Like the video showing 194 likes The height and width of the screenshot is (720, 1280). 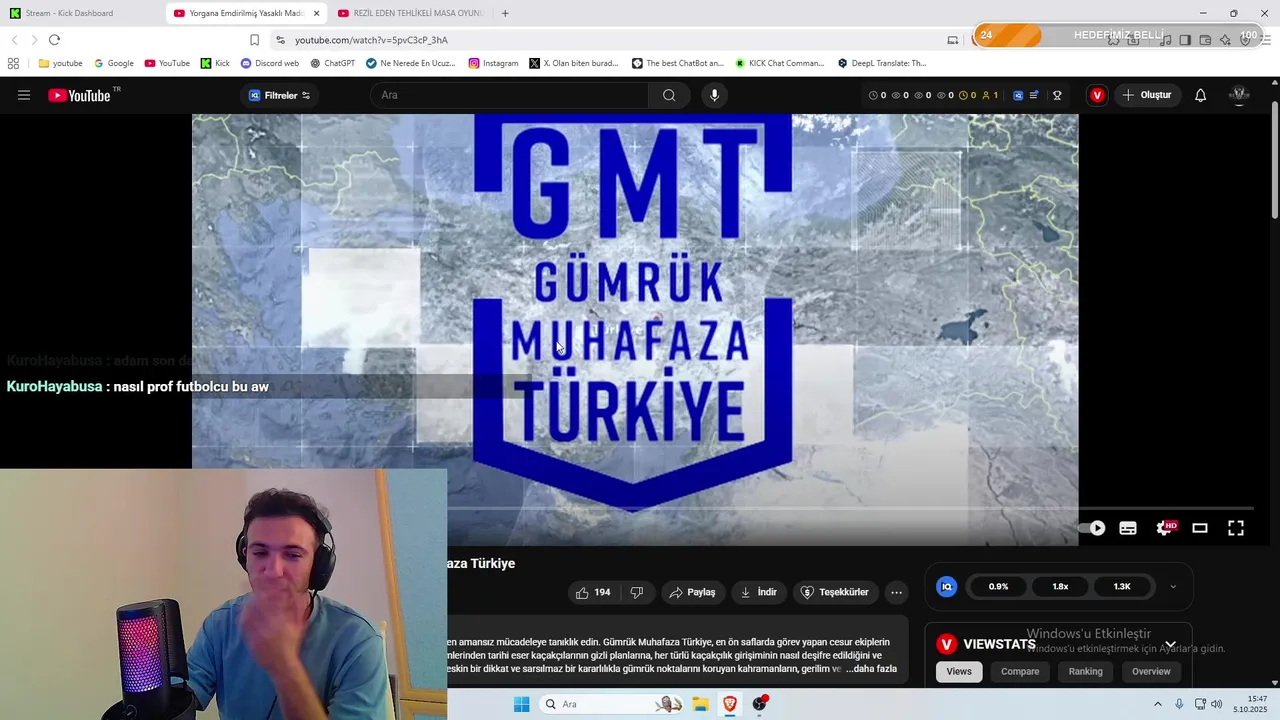[593, 592]
